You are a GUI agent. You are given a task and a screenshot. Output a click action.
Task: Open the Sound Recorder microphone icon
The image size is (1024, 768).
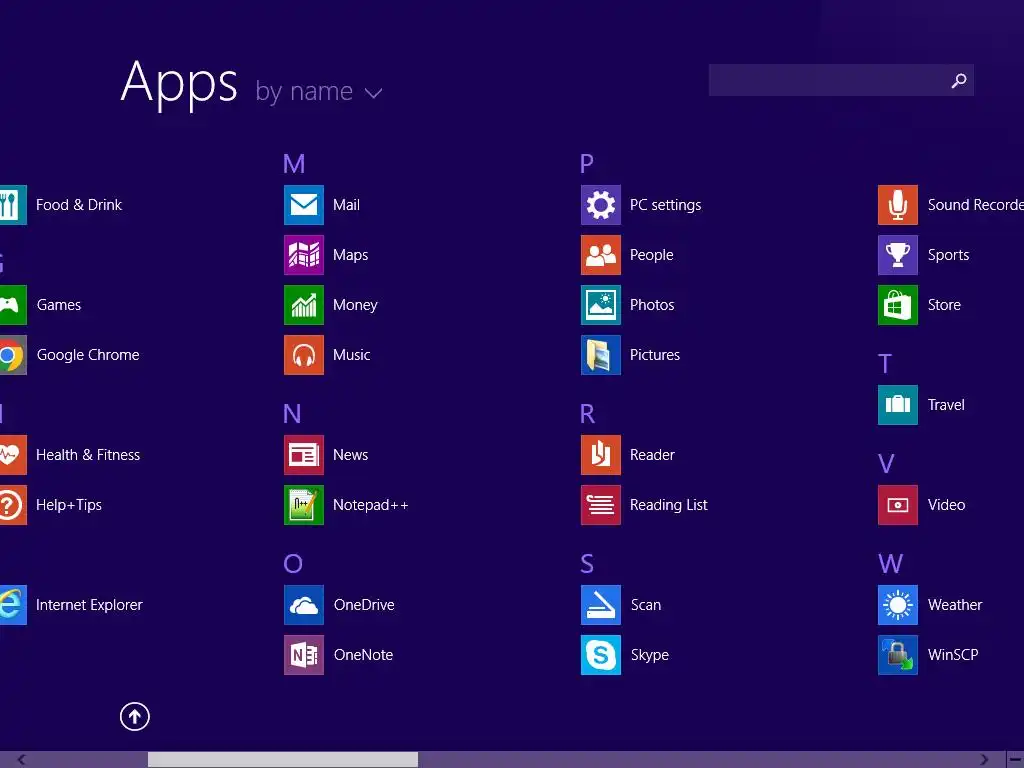[898, 205]
